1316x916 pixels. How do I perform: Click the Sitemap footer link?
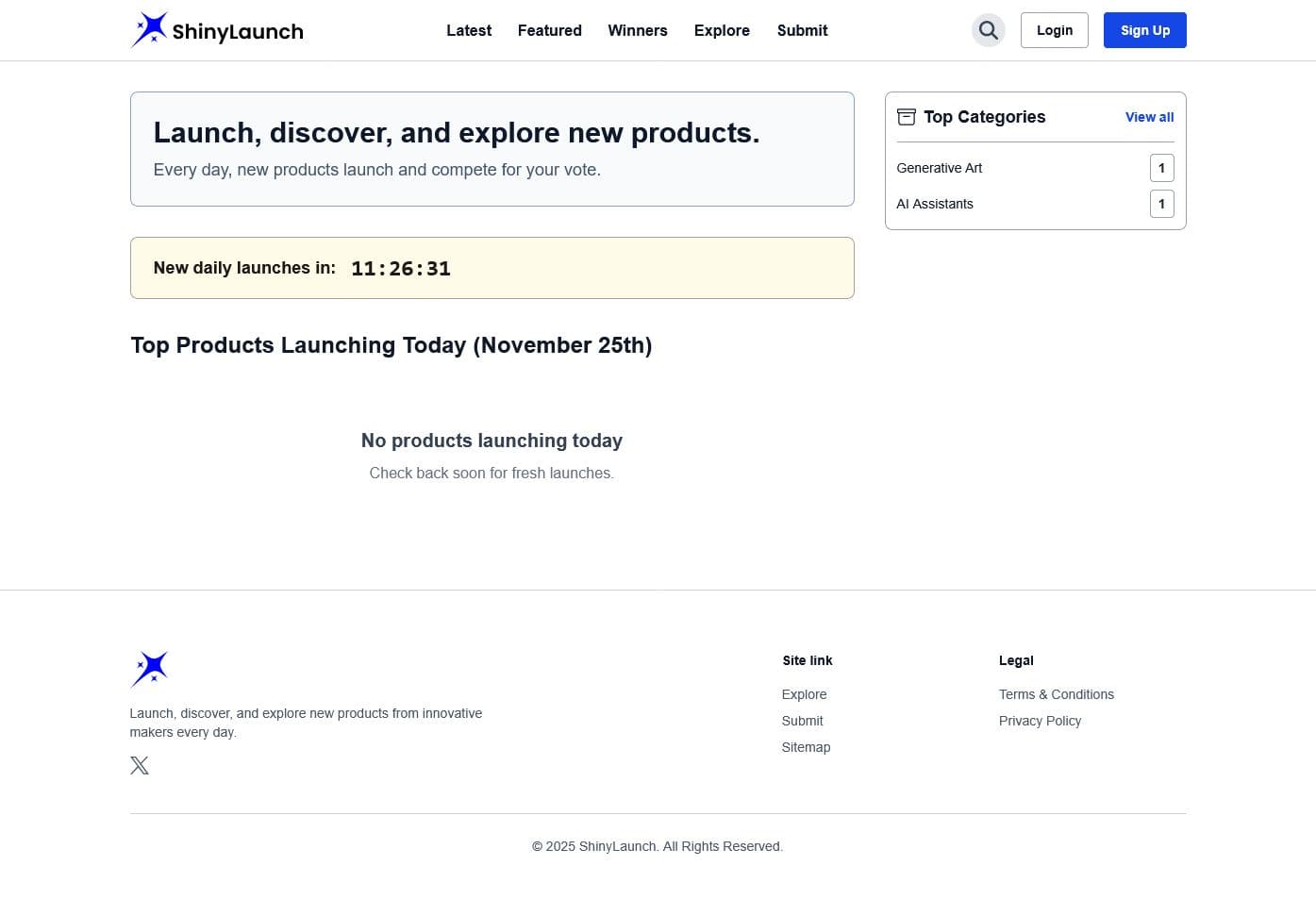(x=806, y=746)
